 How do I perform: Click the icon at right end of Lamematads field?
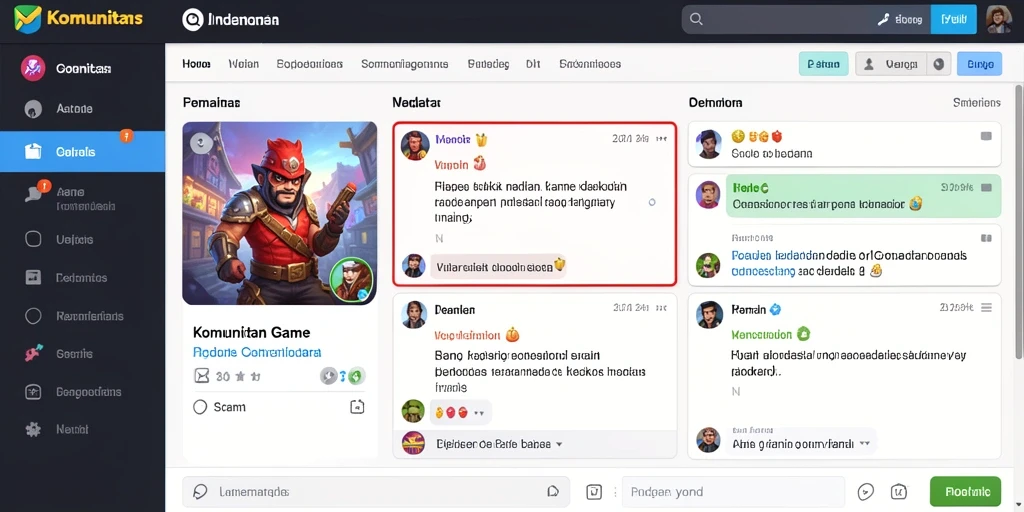click(552, 492)
